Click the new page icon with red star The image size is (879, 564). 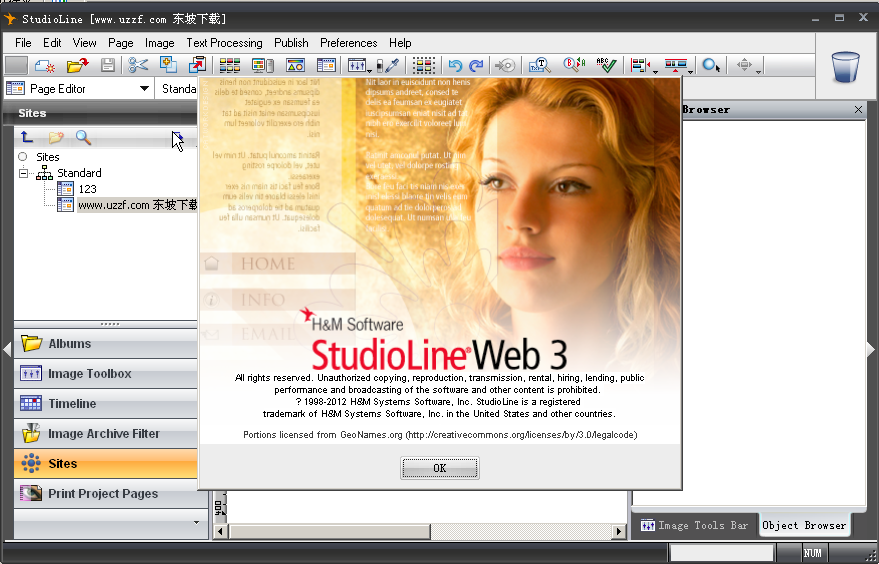point(45,66)
